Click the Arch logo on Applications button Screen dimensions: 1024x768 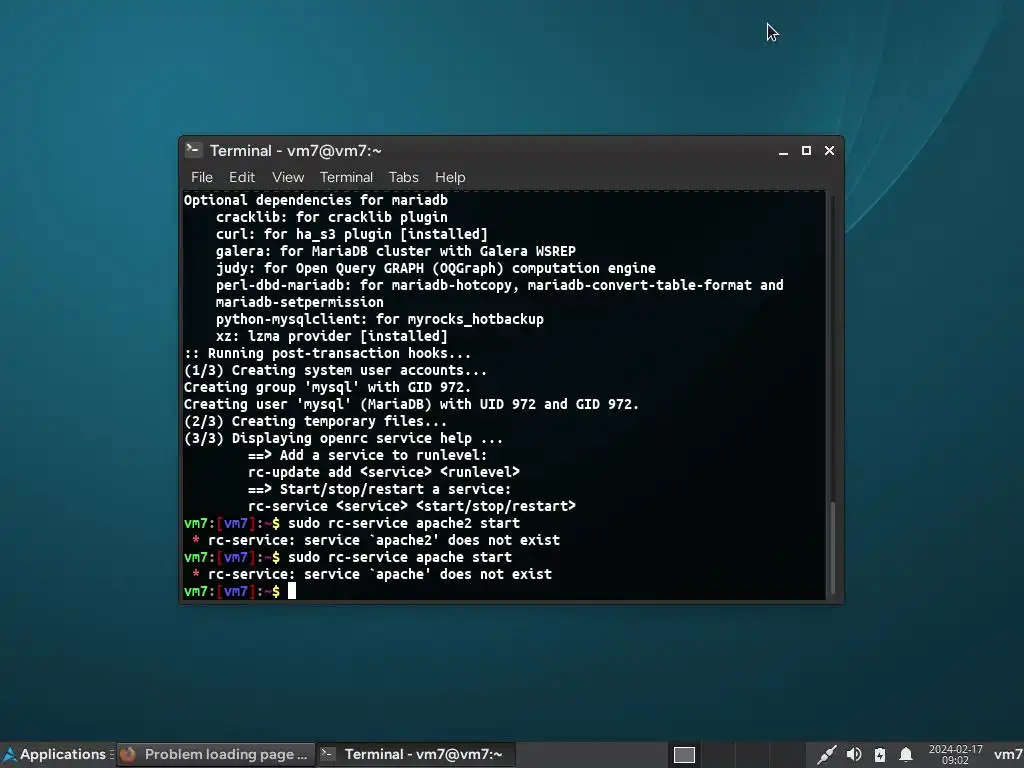pyautogui.click(x=10, y=754)
